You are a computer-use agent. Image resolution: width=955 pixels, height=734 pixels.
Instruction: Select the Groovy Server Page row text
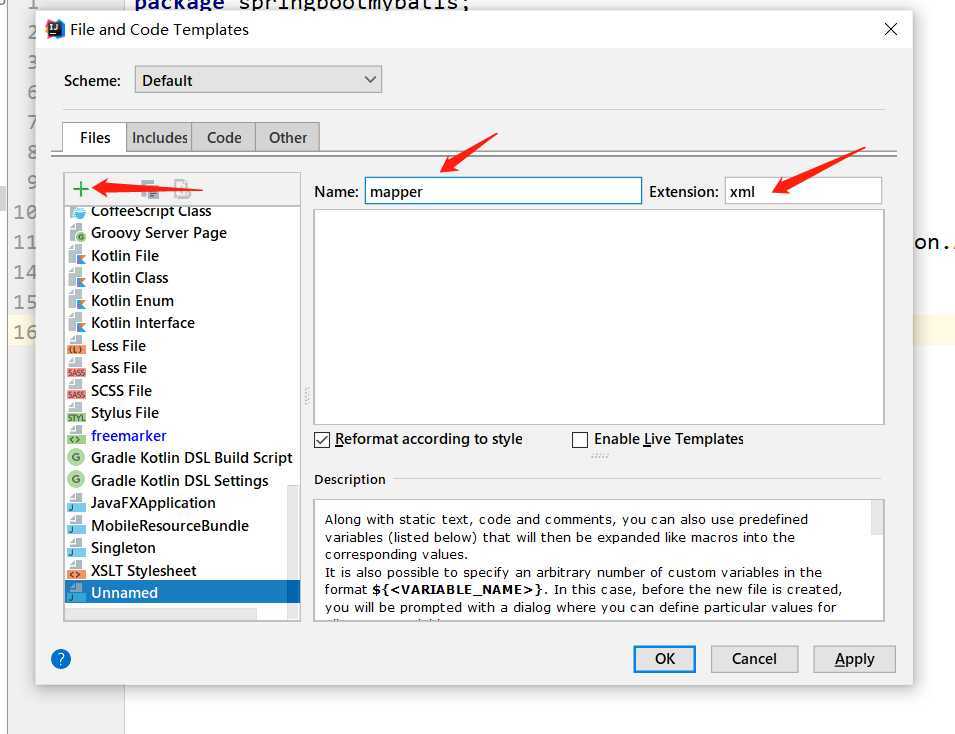click(x=158, y=233)
